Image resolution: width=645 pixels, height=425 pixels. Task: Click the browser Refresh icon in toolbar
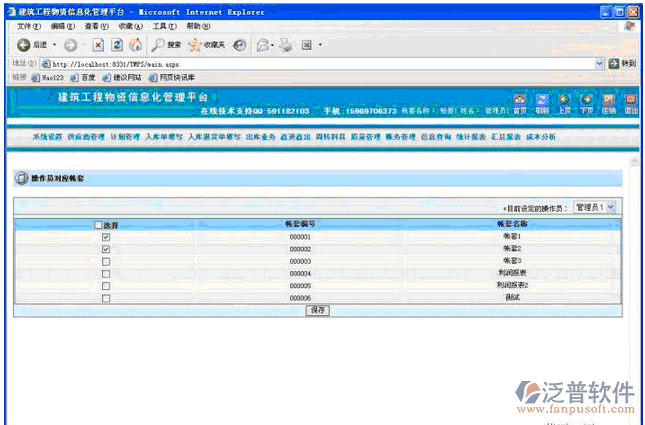[x=117, y=45]
